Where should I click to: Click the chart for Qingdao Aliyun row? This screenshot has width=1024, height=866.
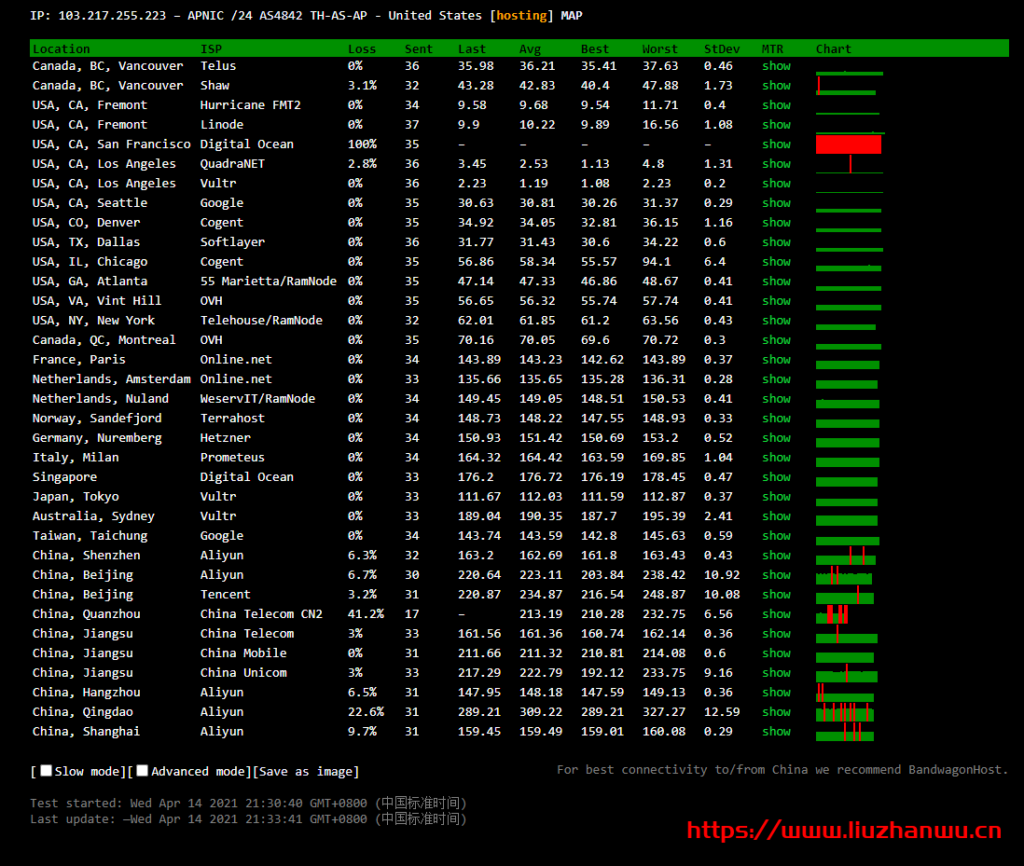(846, 713)
